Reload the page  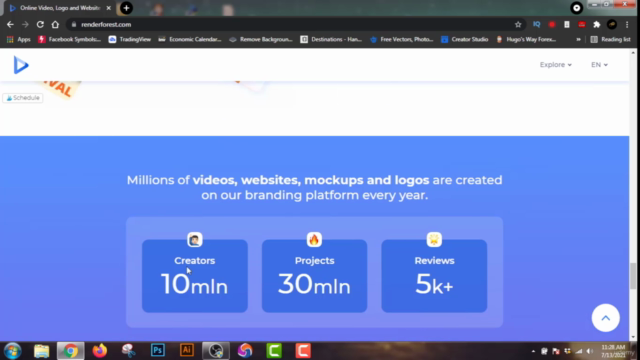click(40, 24)
